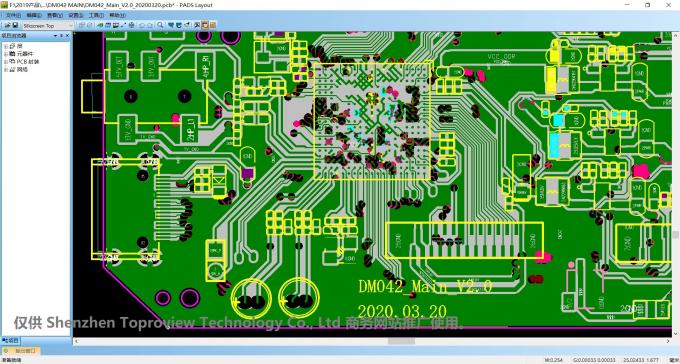Open the 帮助 (Help) menu
The width and height of the screenshot is (680, 364).
pos(118,15)
